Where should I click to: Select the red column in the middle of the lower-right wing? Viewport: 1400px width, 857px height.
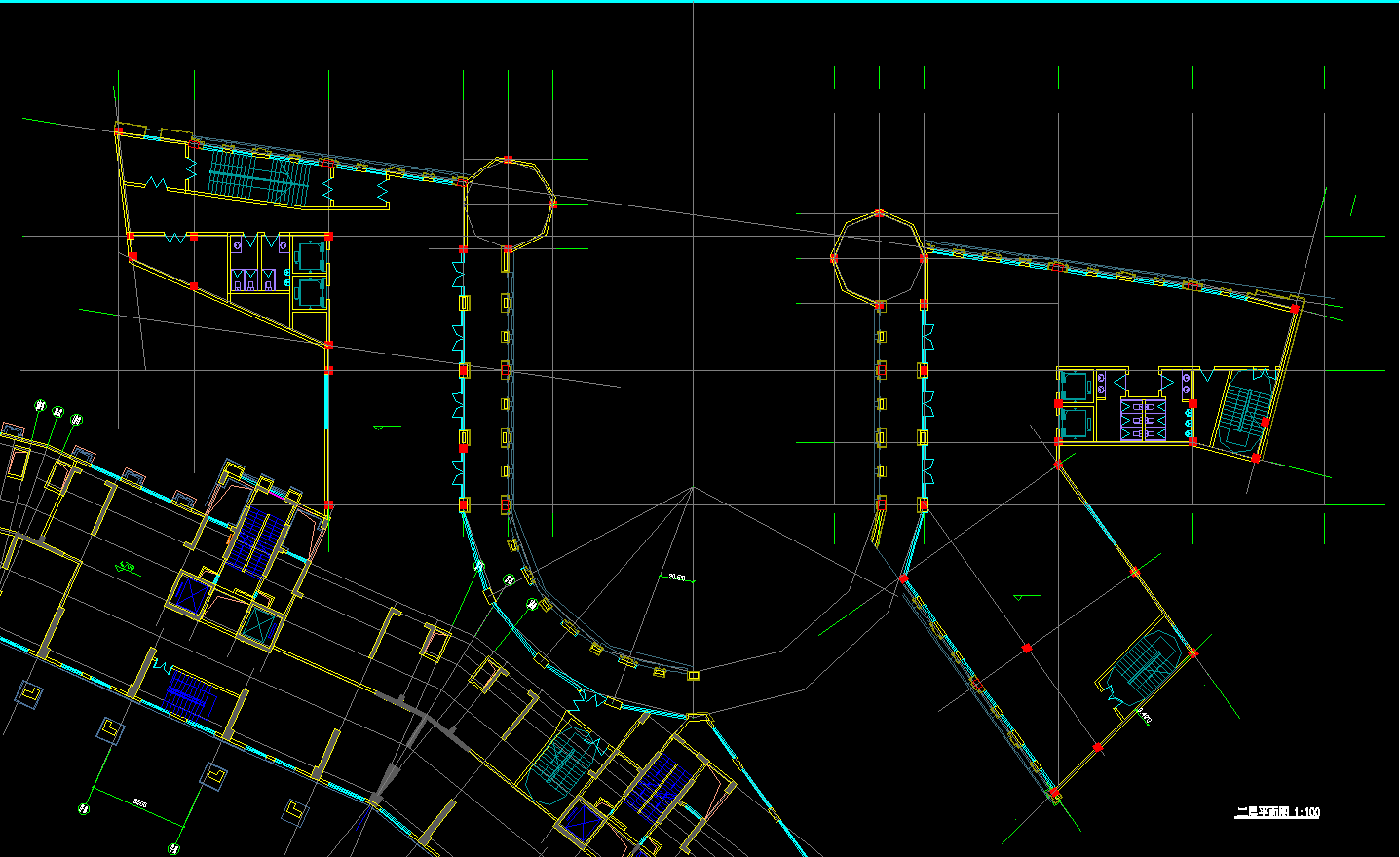pyautogui.click(x=1027, y=648)
